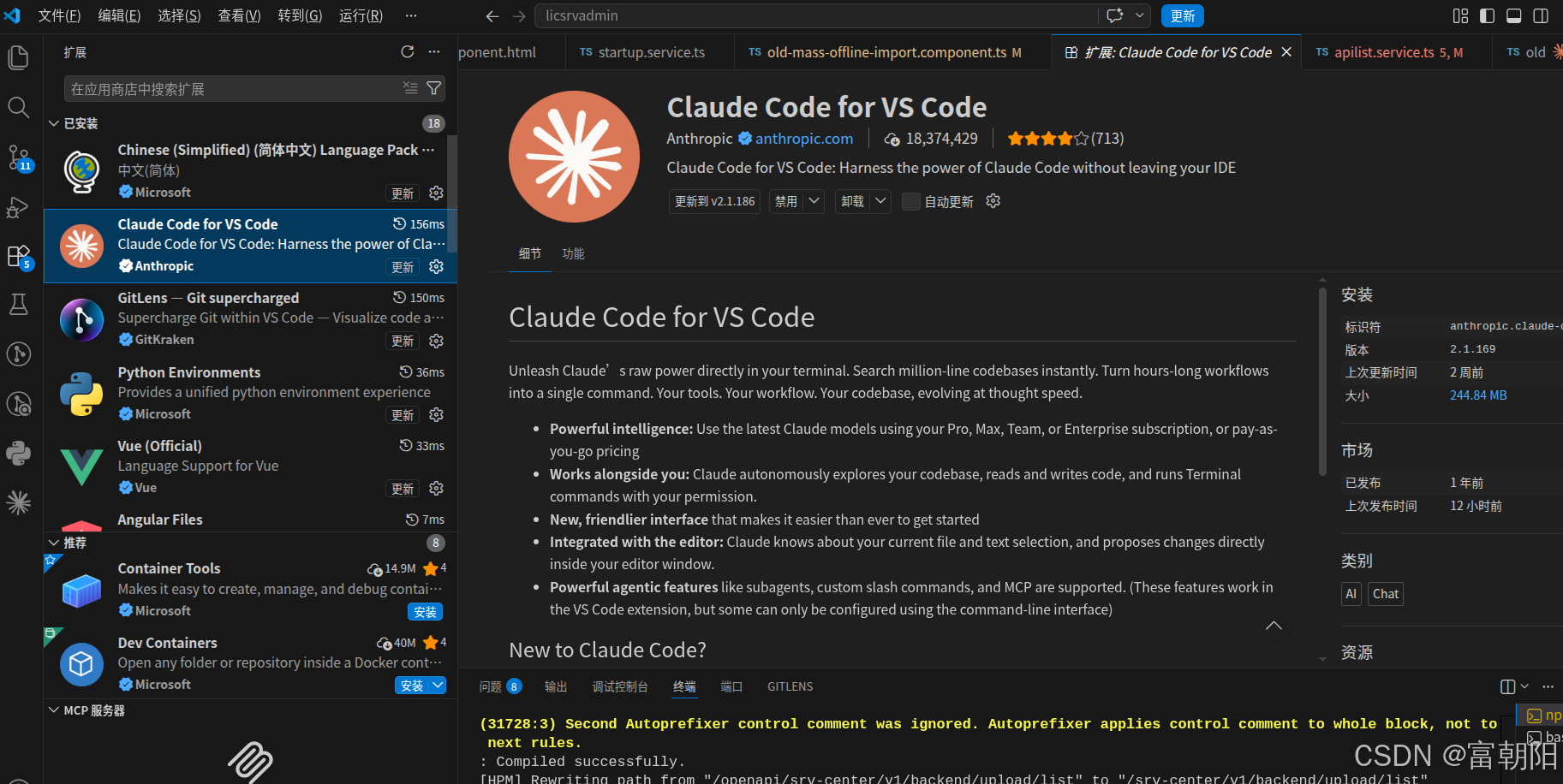Switch to the 问题 panel tab

coord(500,686)
